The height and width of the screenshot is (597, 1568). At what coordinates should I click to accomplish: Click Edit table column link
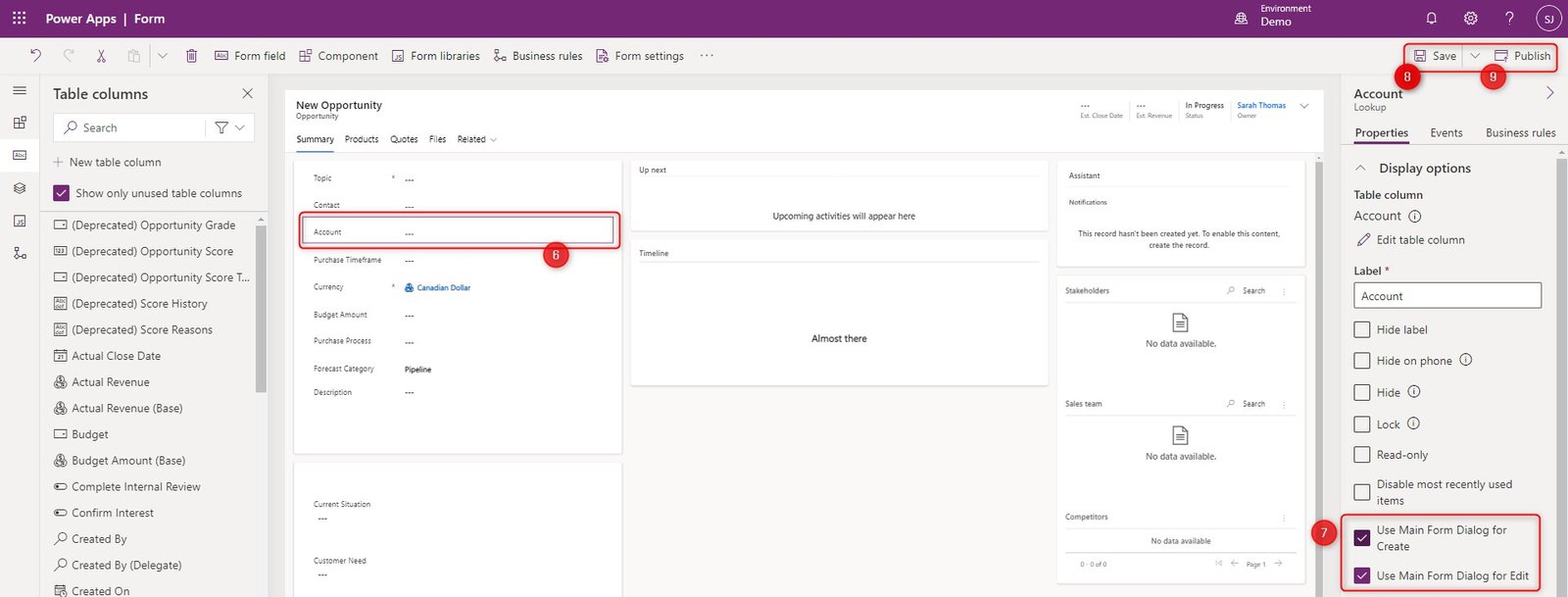(x=1411, y=240)
